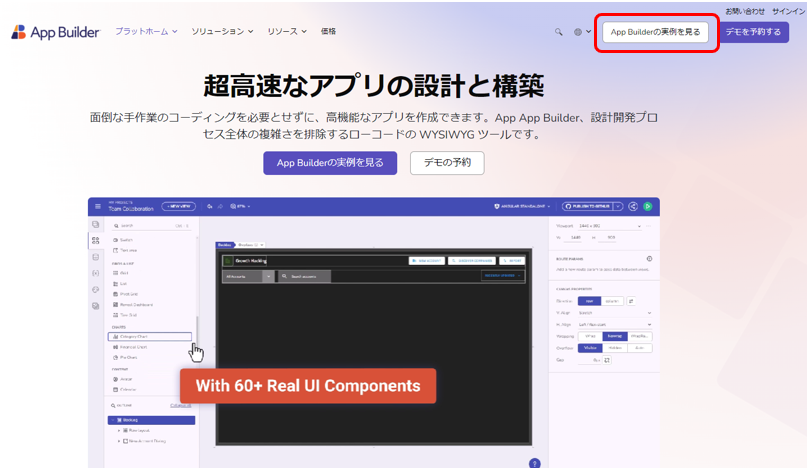
Task: Click the App Builder logo
Action: tap(56, 32)
